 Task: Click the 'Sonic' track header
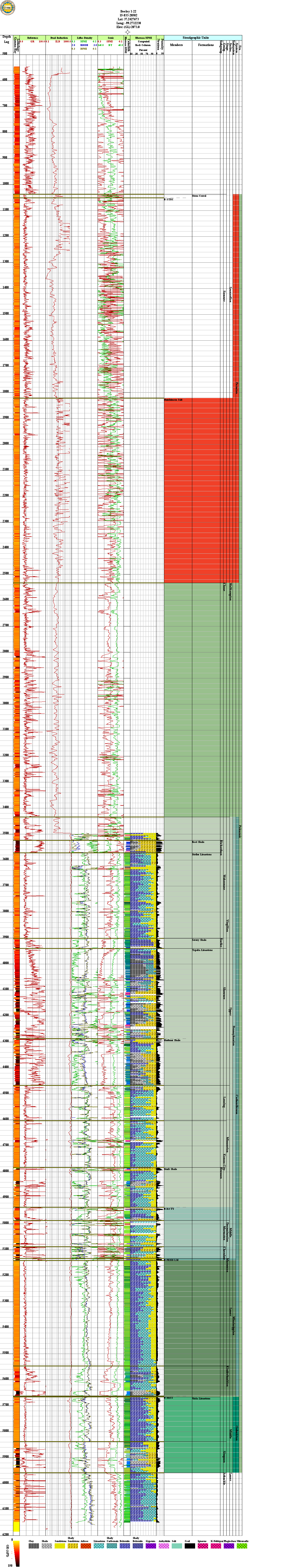(x=110, y=37)
